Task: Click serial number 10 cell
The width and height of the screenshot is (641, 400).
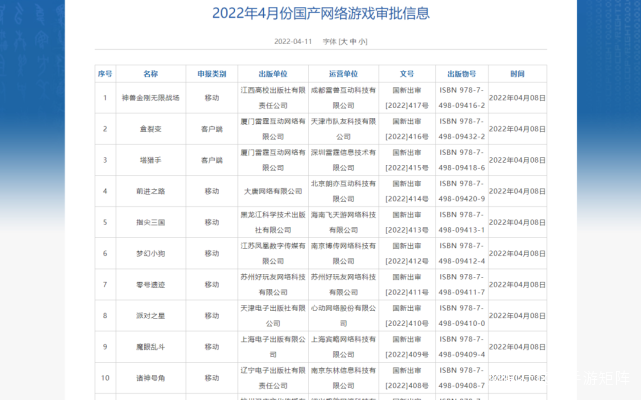Action: (105, 378)
